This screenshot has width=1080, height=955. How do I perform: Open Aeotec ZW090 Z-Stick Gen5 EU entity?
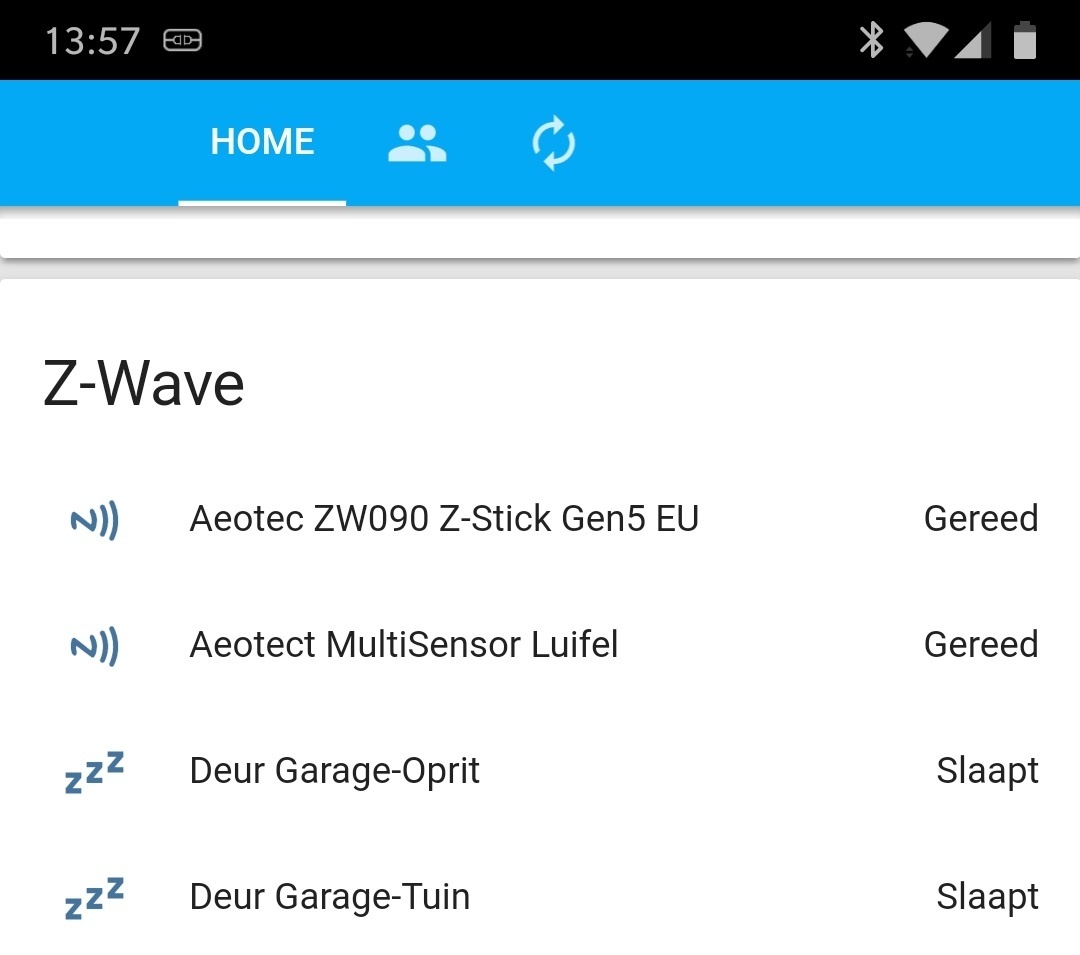(x=444, y=519)
